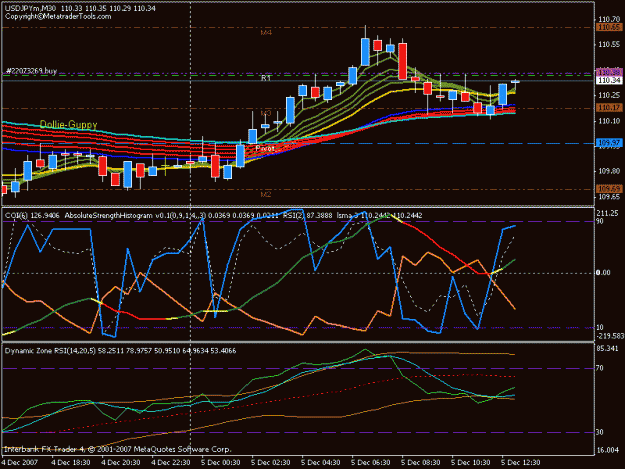Select the R1 resistance level label
625x469 pixels.
(x=266, y=78)
